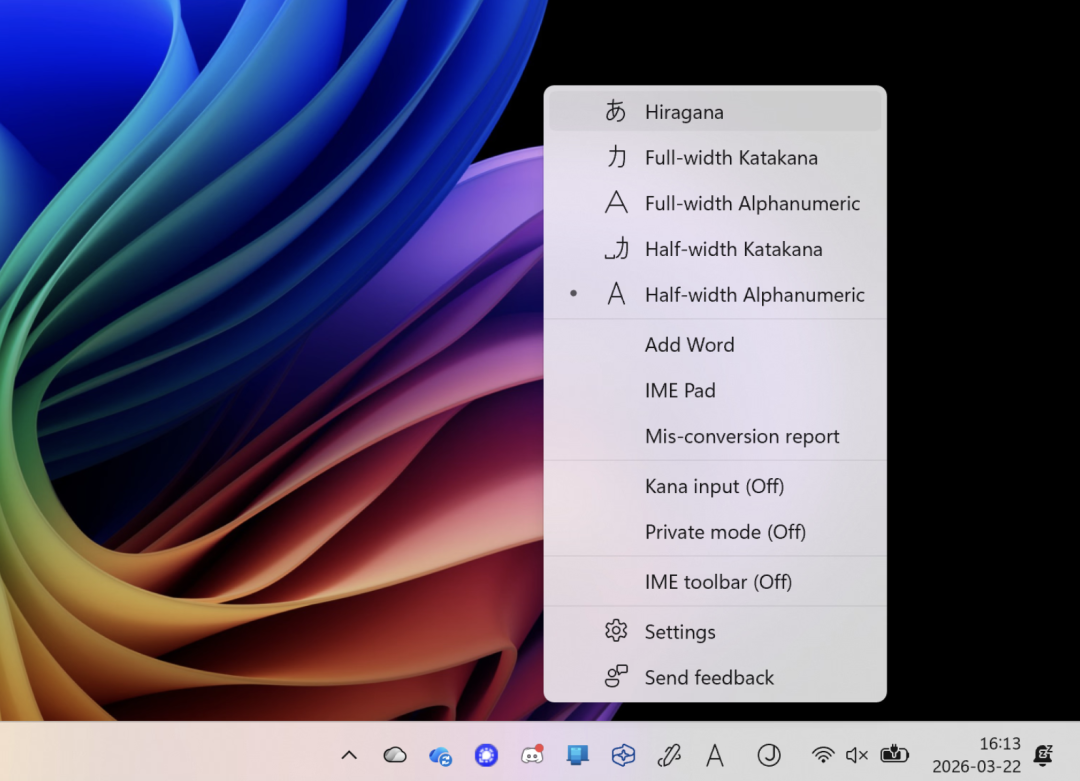Select Hiragana mode via the あ icon
The width and height of the screenshot is (1080, 781).
[618, 112]
